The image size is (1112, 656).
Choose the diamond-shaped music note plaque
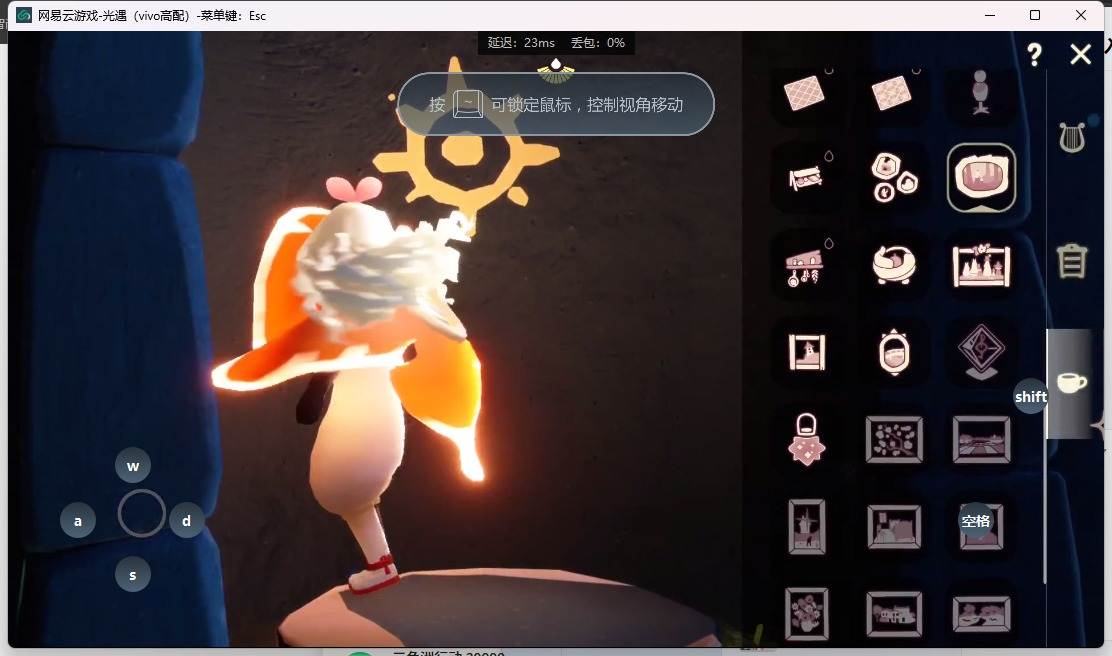[x=982, y=352]
